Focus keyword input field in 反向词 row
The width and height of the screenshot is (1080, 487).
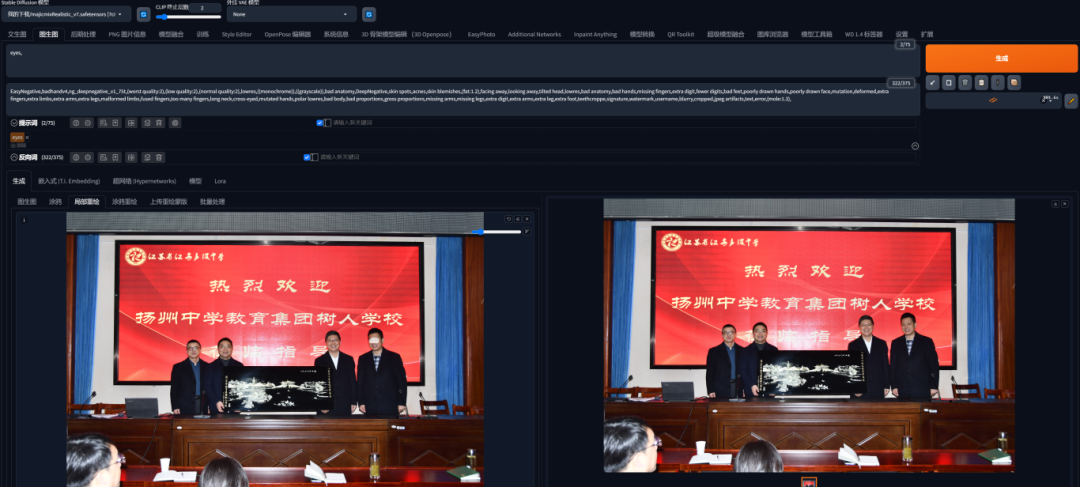pyautogui.click(x=617, y=157)
